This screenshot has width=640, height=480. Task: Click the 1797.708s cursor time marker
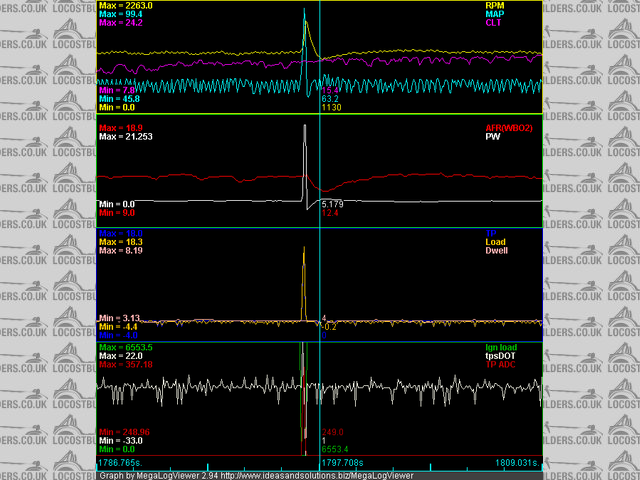pyautogui.click(x=341, y=464)
